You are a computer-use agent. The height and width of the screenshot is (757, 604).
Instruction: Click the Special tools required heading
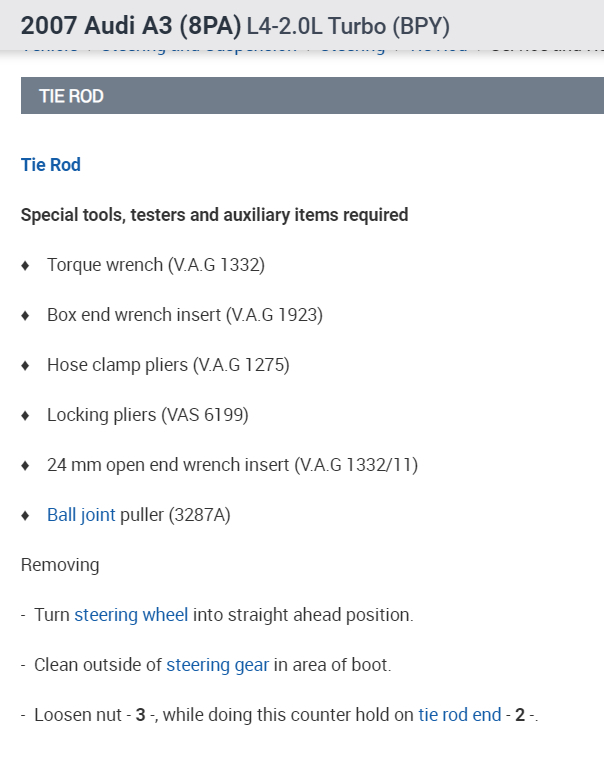point(214,215)
